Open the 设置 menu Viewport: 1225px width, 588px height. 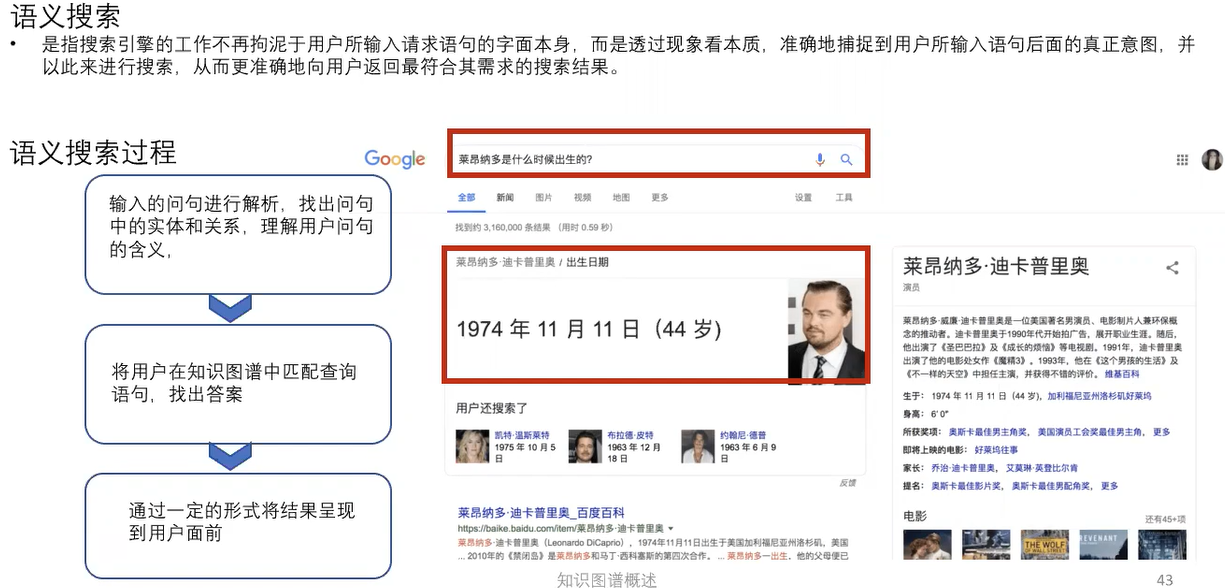tap(804, 197)
